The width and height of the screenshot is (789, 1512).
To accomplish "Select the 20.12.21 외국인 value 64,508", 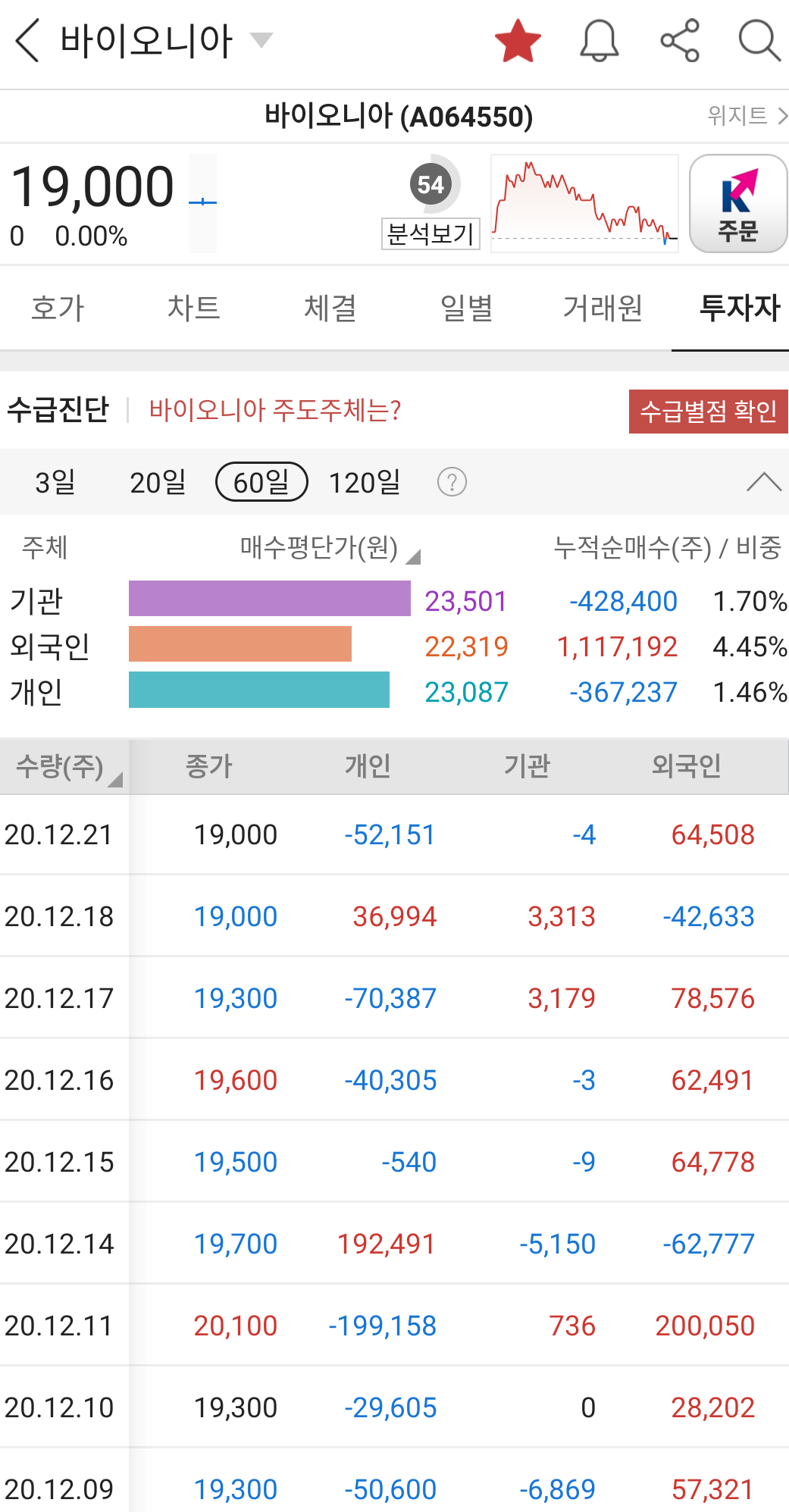I will point(713,834).
